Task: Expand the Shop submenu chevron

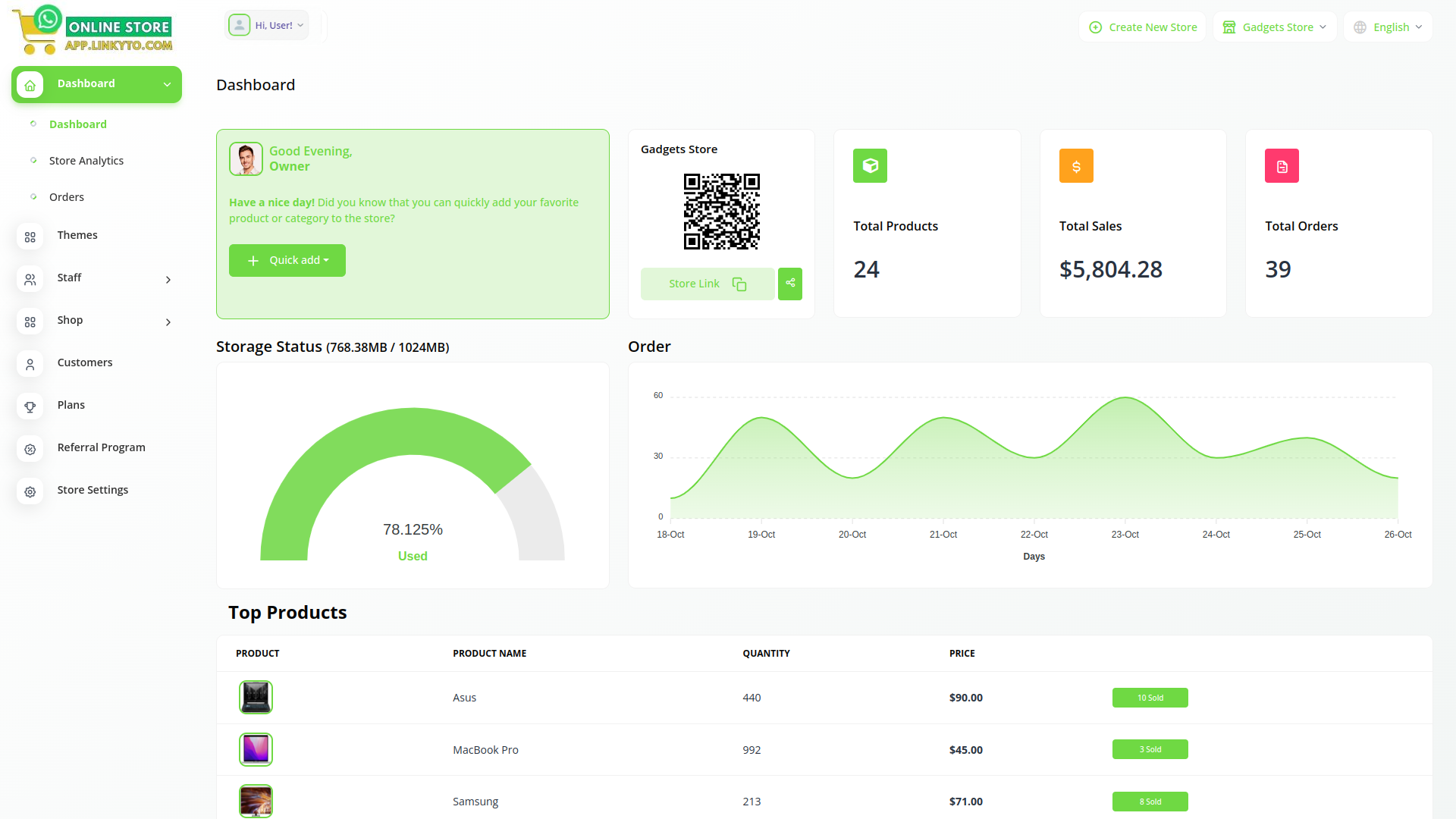Action: 168,322
